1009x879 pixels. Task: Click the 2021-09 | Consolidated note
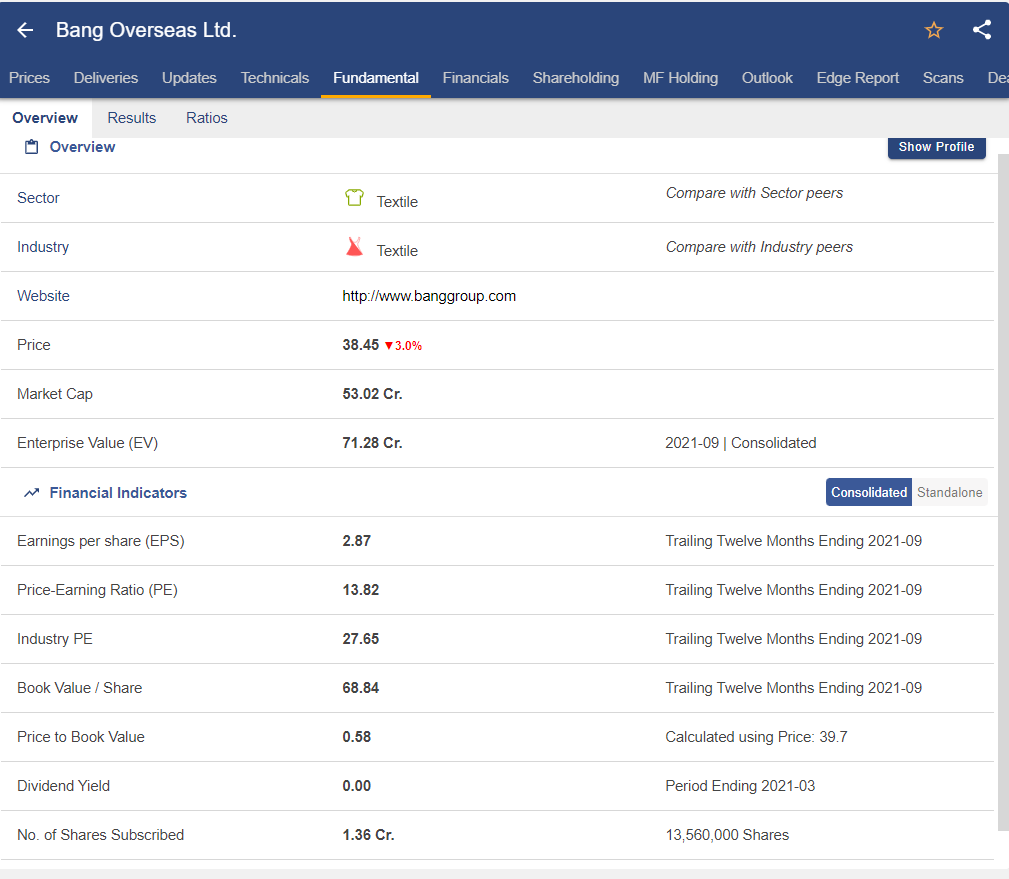(741, 443)
